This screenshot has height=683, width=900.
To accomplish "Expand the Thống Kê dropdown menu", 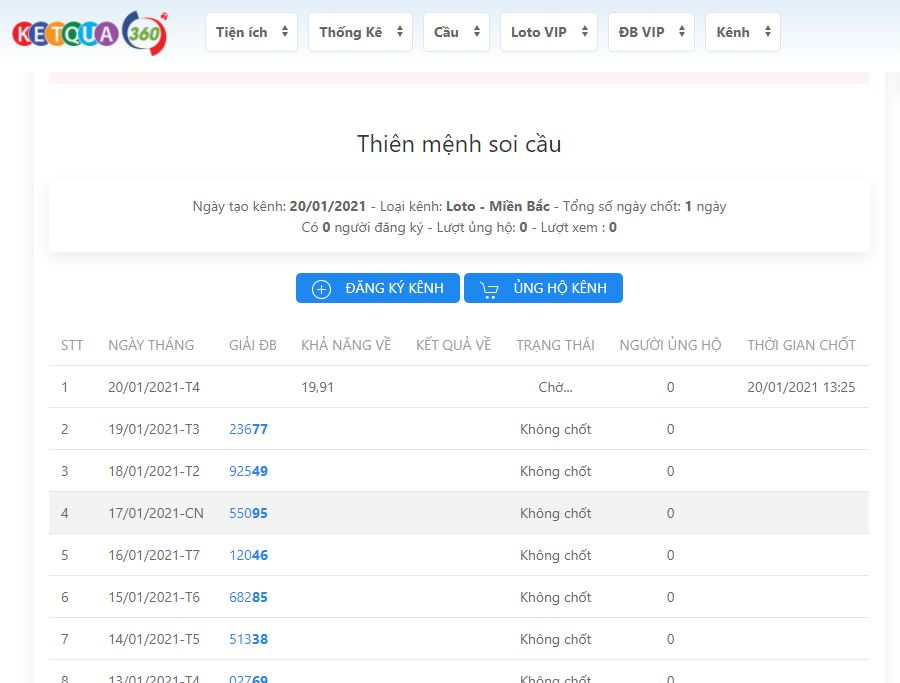I will (x=360, y=32).
